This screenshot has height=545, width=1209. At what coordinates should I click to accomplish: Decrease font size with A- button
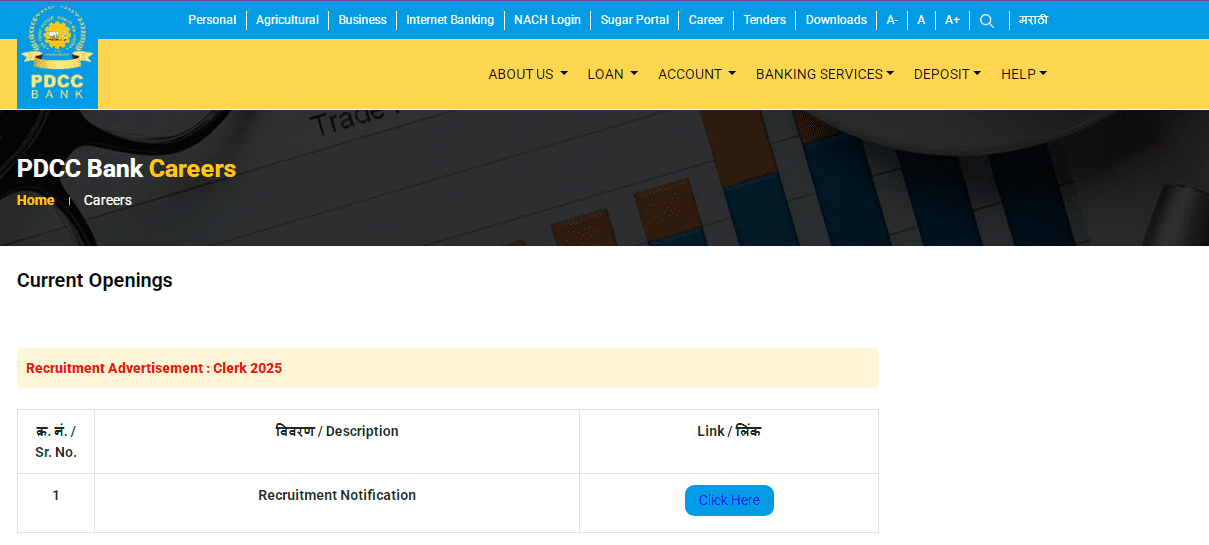click(892, 20)
